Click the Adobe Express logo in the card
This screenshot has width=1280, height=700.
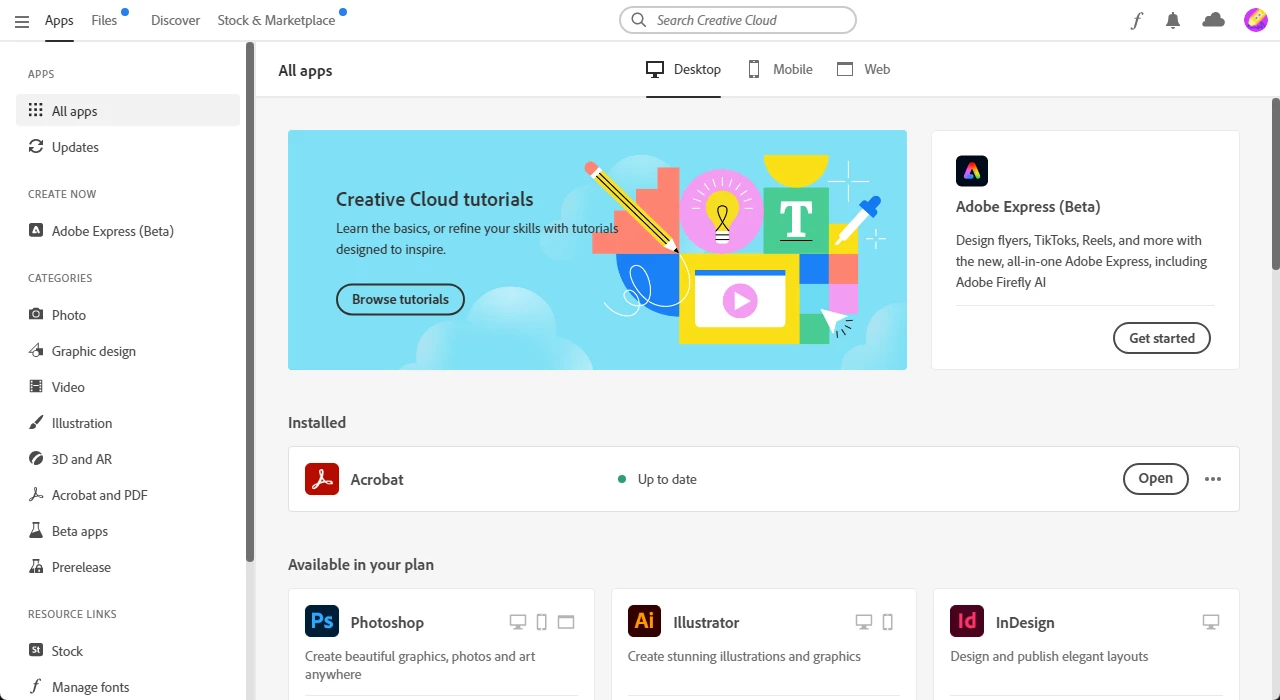click(x=972, y=171)
